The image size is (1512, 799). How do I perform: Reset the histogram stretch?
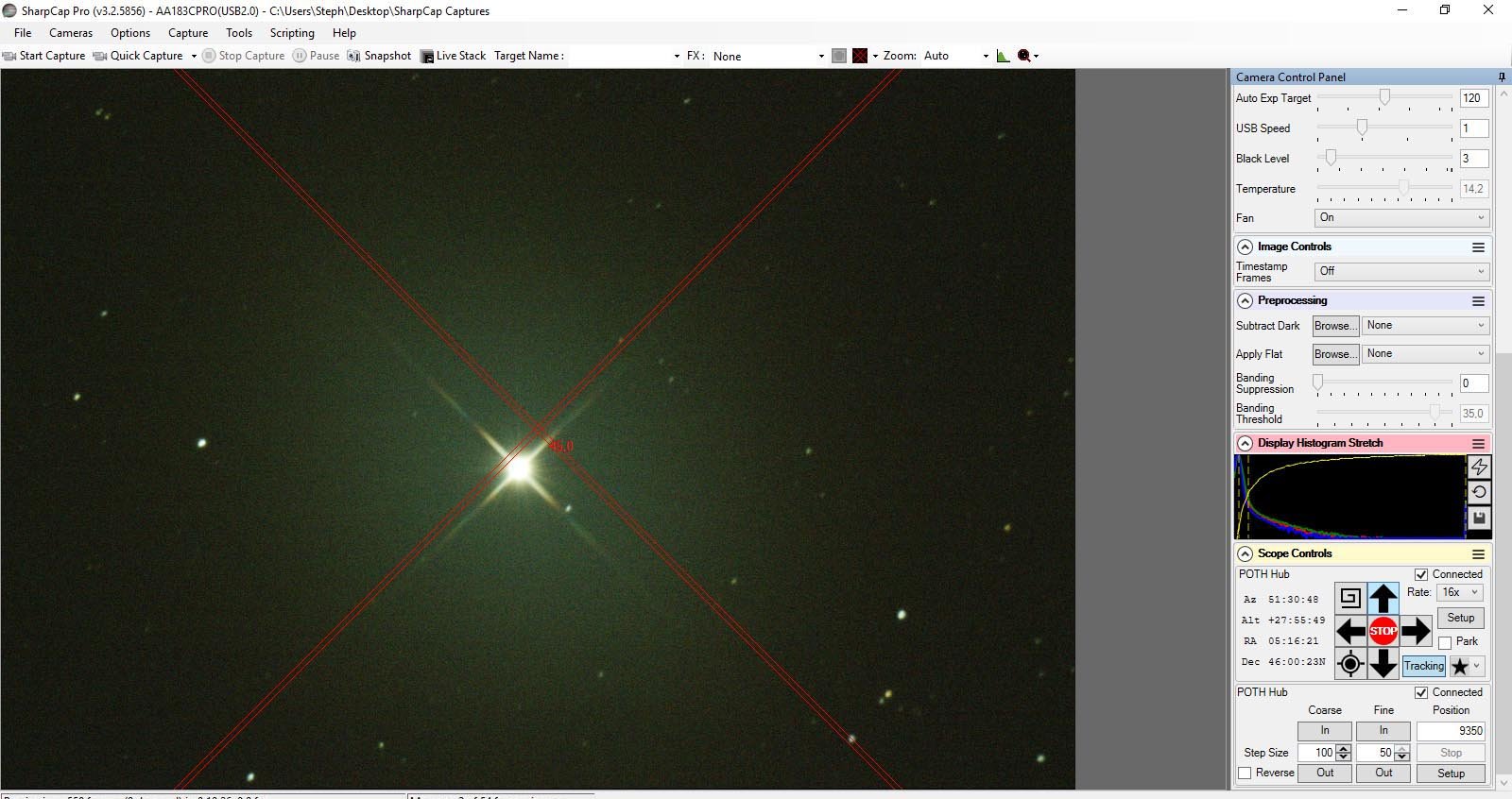tap(1479, 492)
